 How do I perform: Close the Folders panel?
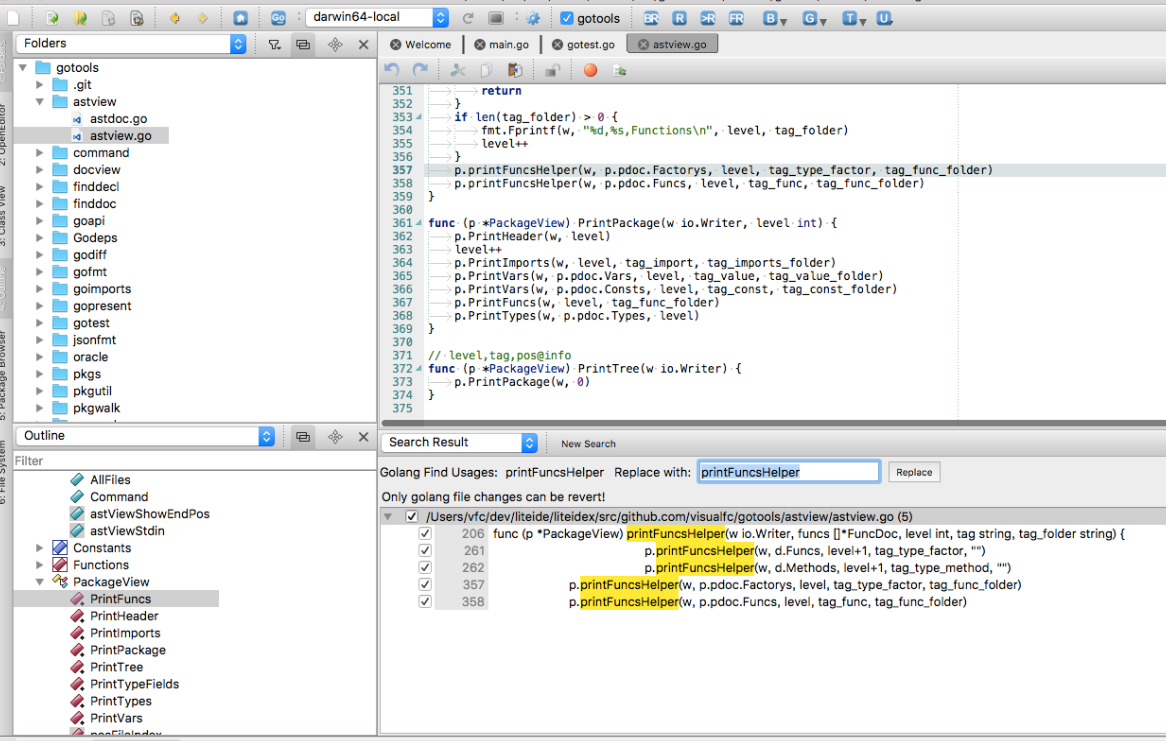(x=364, y=45)
